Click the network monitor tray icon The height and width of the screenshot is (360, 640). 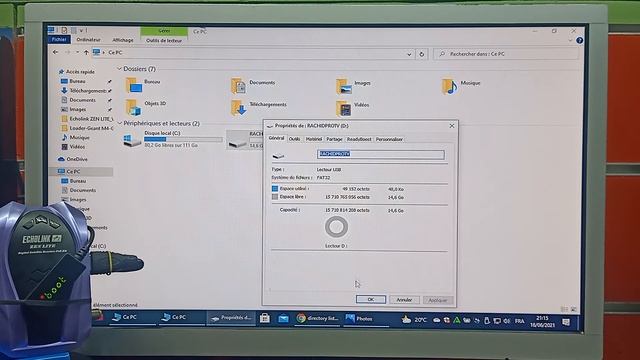[x=497, y=321]
